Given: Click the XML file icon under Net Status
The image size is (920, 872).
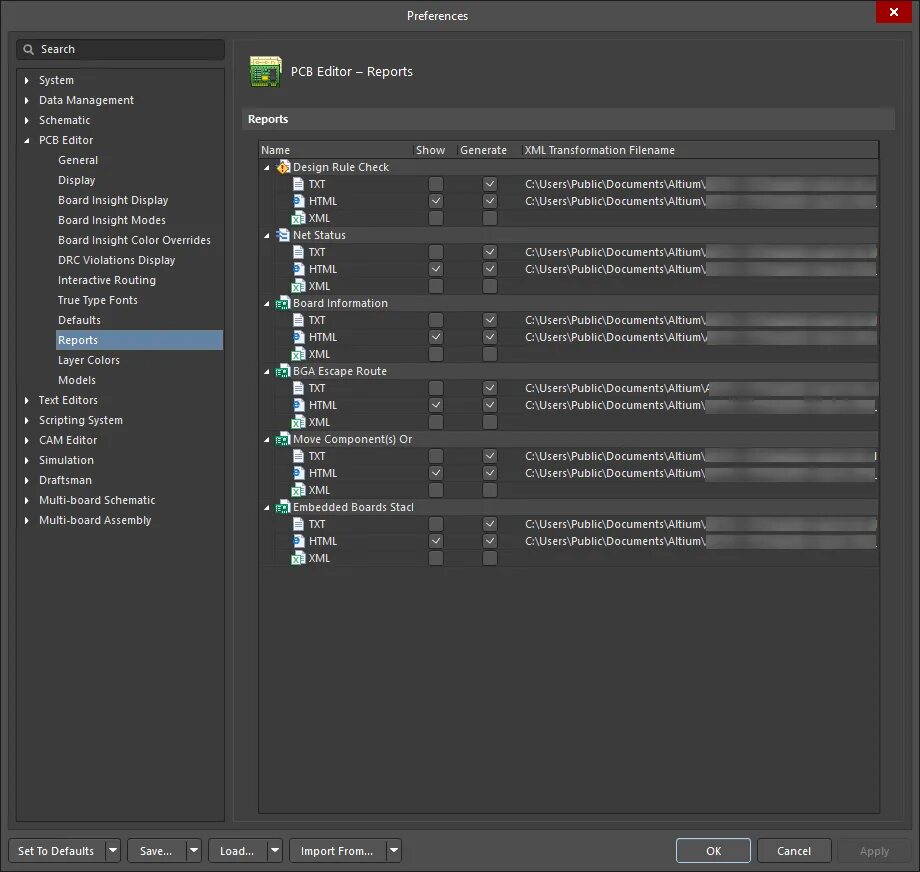Looking at the screenshot, I should (x=298, y=286).
